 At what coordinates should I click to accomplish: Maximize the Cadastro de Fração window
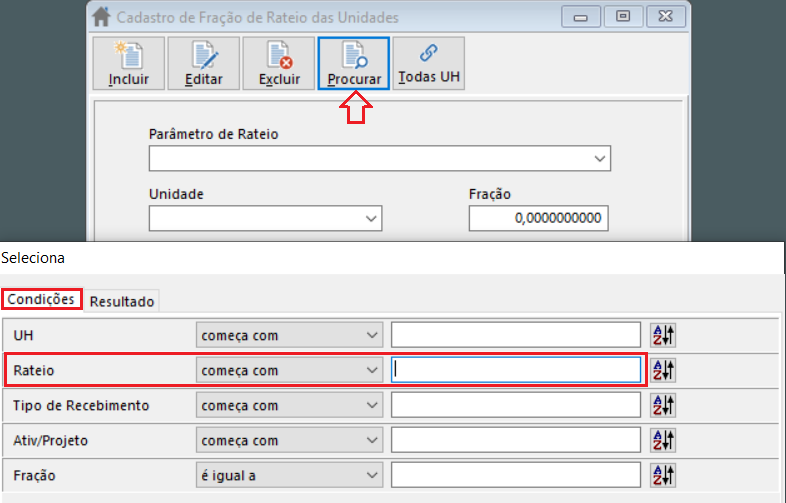point(623,17)
